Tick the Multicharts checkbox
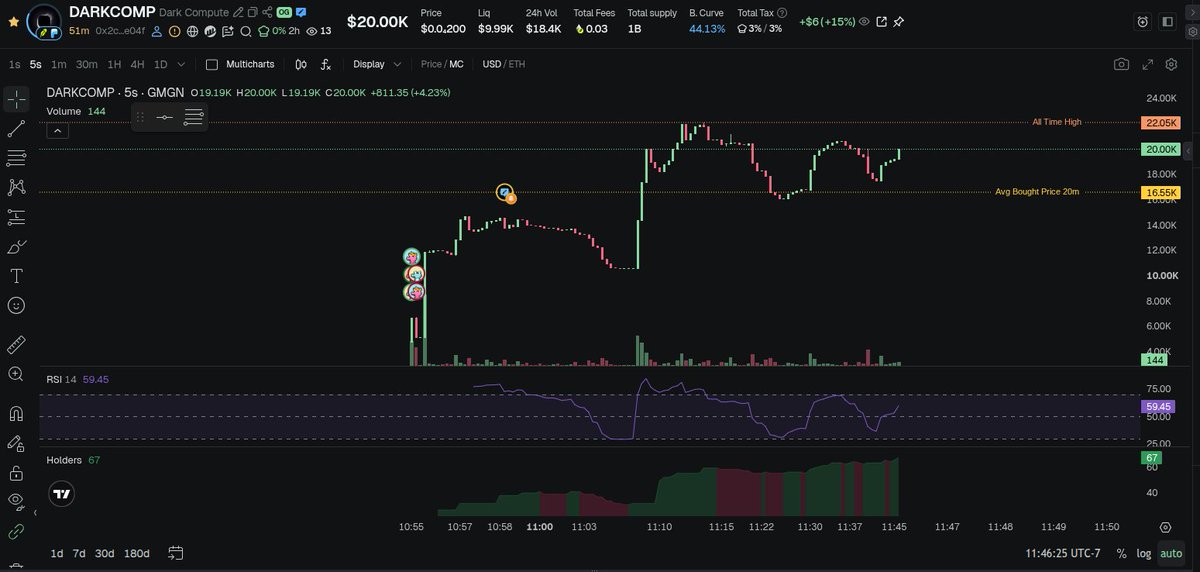The height and width of the screenshot is (572, 1200). coord(211,64)
